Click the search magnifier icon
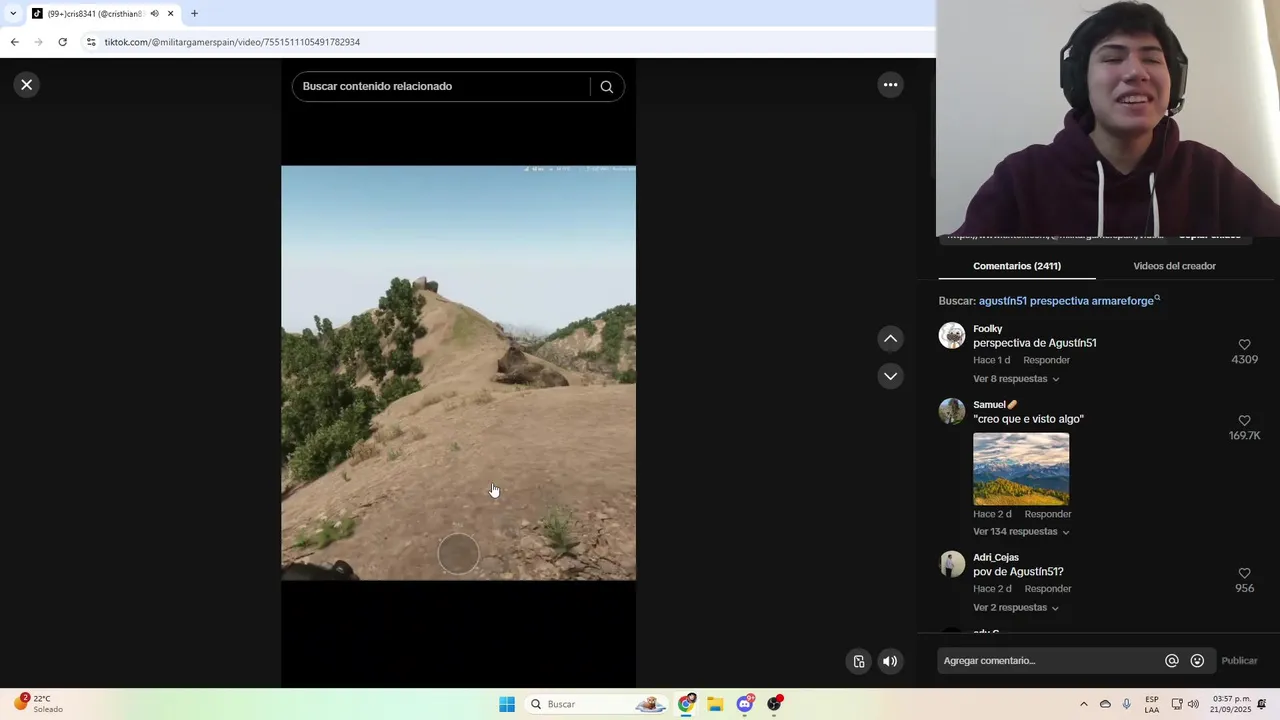Image resolution: width=1280 pixels, height=720 pixels. [606, 87]
